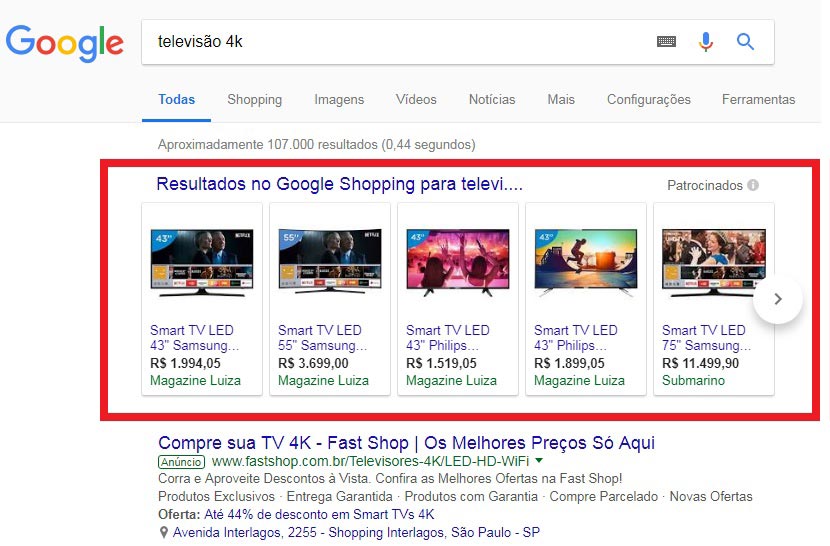
Task: Click the www.fastshop.com.br URL text
Action: click(x=371, y=461)
